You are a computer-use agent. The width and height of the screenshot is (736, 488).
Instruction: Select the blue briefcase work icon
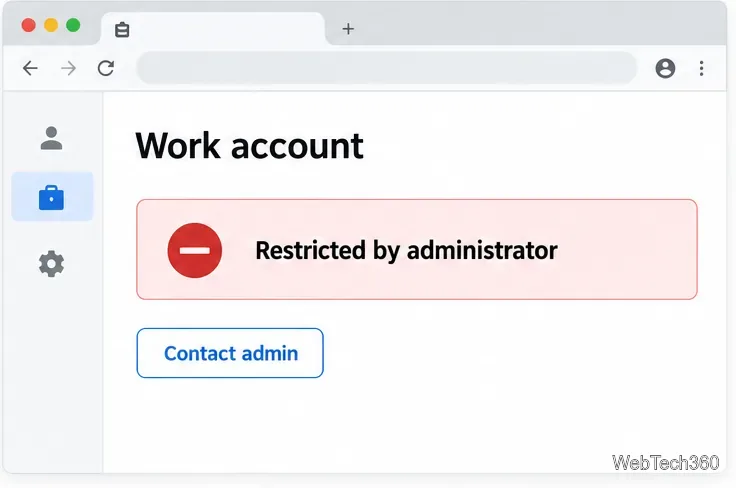tap(52, 197)
